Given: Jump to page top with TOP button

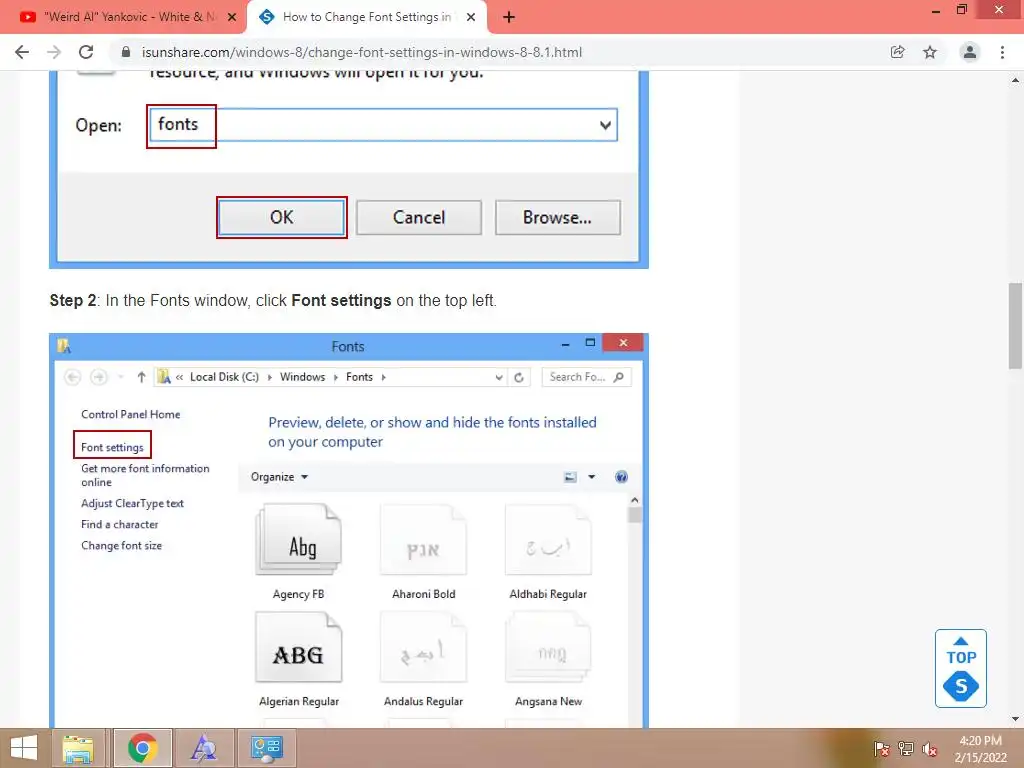Looking at the screenshot, I should pos(961,668).
